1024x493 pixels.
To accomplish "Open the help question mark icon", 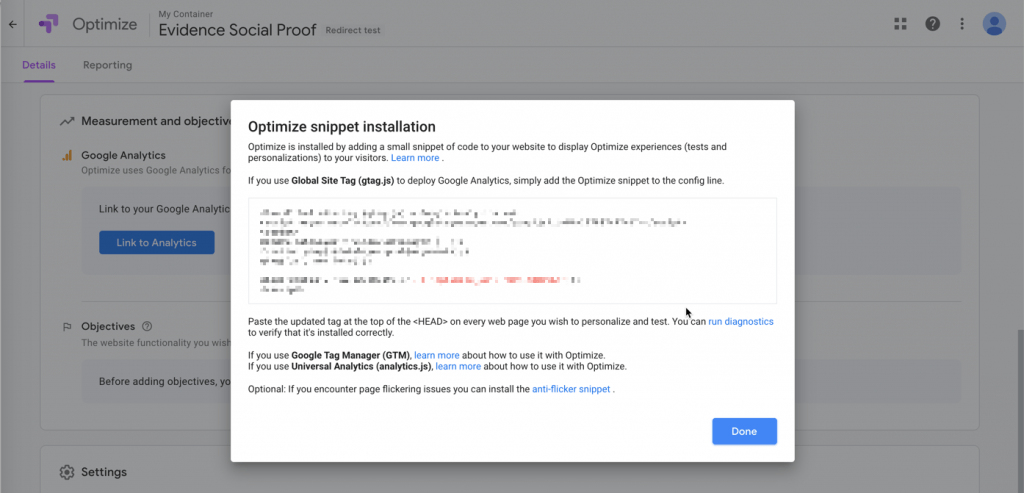I will coord(933,24).
